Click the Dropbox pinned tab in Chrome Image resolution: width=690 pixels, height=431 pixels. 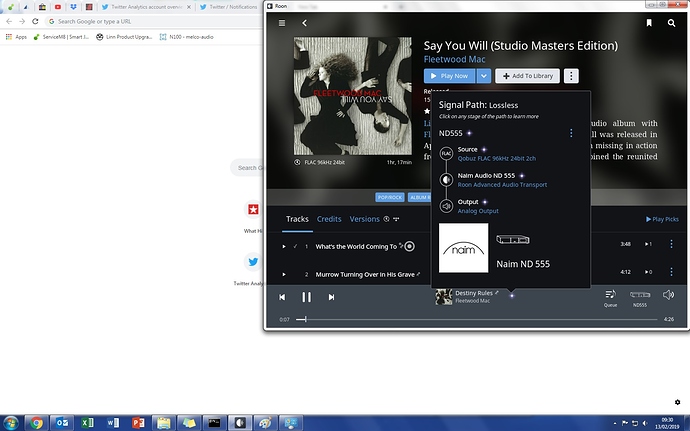(73, 7)
